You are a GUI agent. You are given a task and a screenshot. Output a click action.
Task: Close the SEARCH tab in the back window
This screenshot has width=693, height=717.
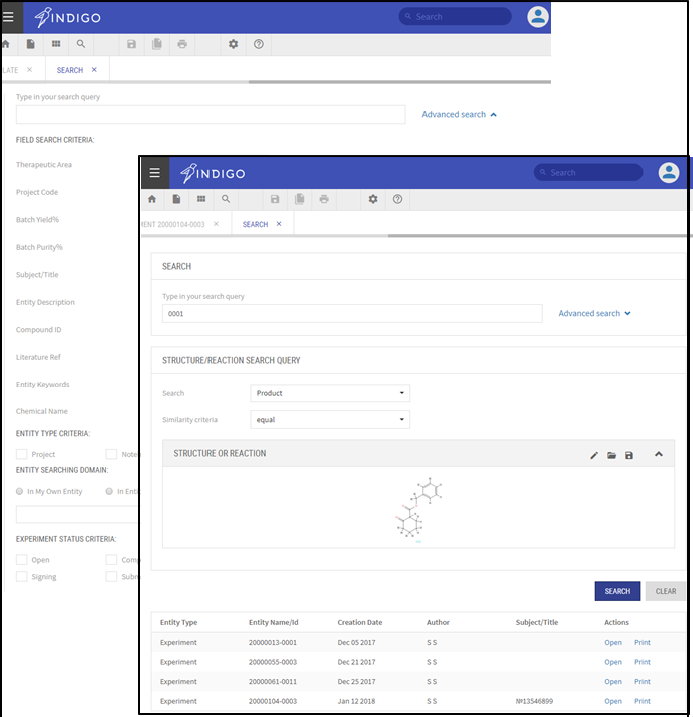pos(94,70)
